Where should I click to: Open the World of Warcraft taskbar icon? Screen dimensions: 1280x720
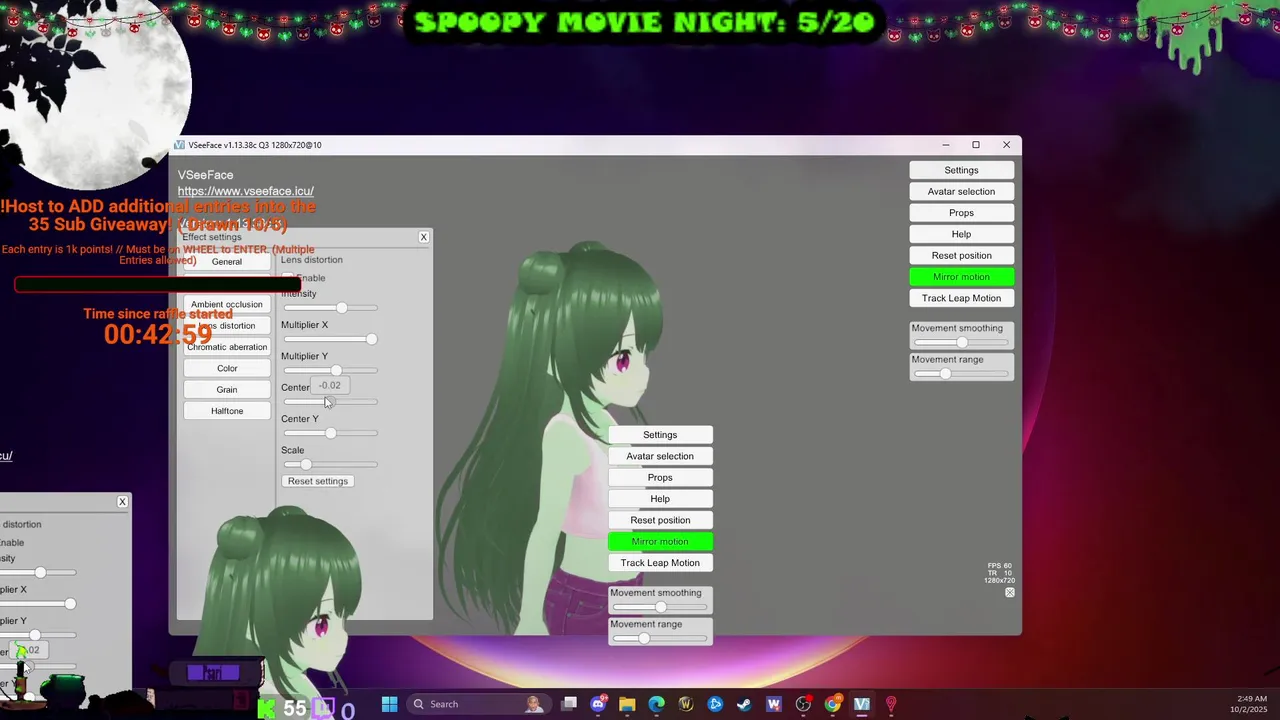tap(686, 704)
